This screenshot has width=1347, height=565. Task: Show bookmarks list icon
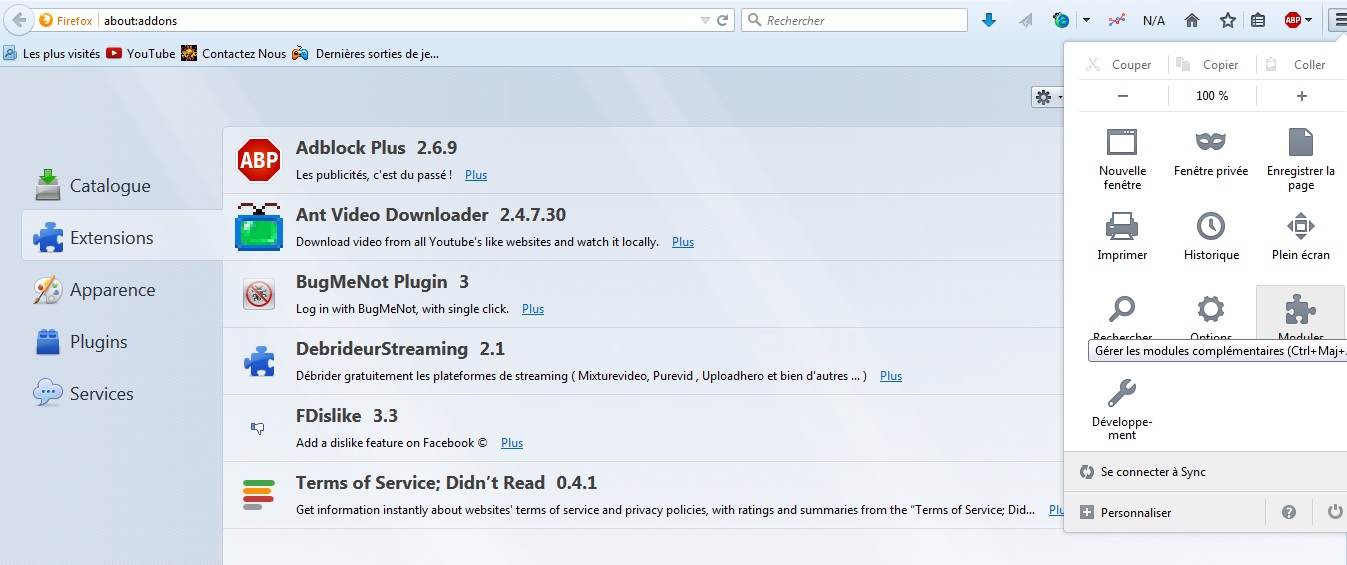point(1258,20)
